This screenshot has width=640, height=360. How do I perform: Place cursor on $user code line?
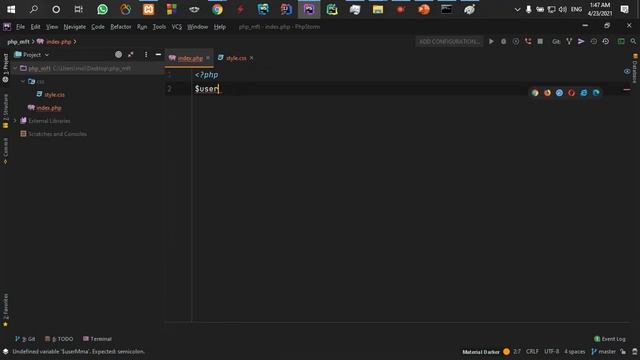tap(207, 89)
